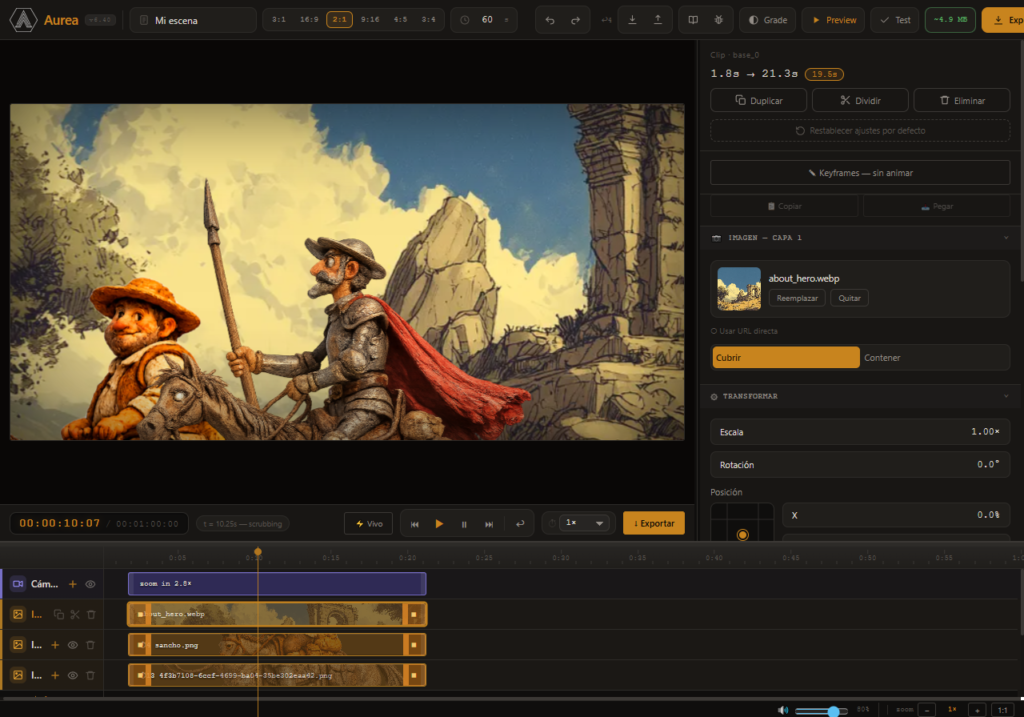Click image icon of sancho.png track
Viewport: 1024px width, 717px height.
[18, 645]
